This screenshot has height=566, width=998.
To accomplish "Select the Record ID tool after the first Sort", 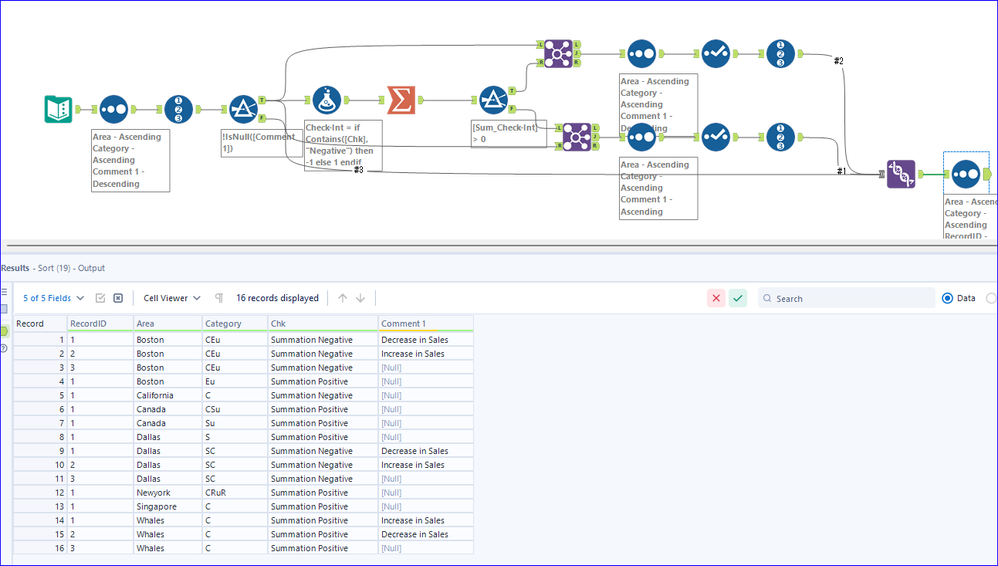I will 179,110.
